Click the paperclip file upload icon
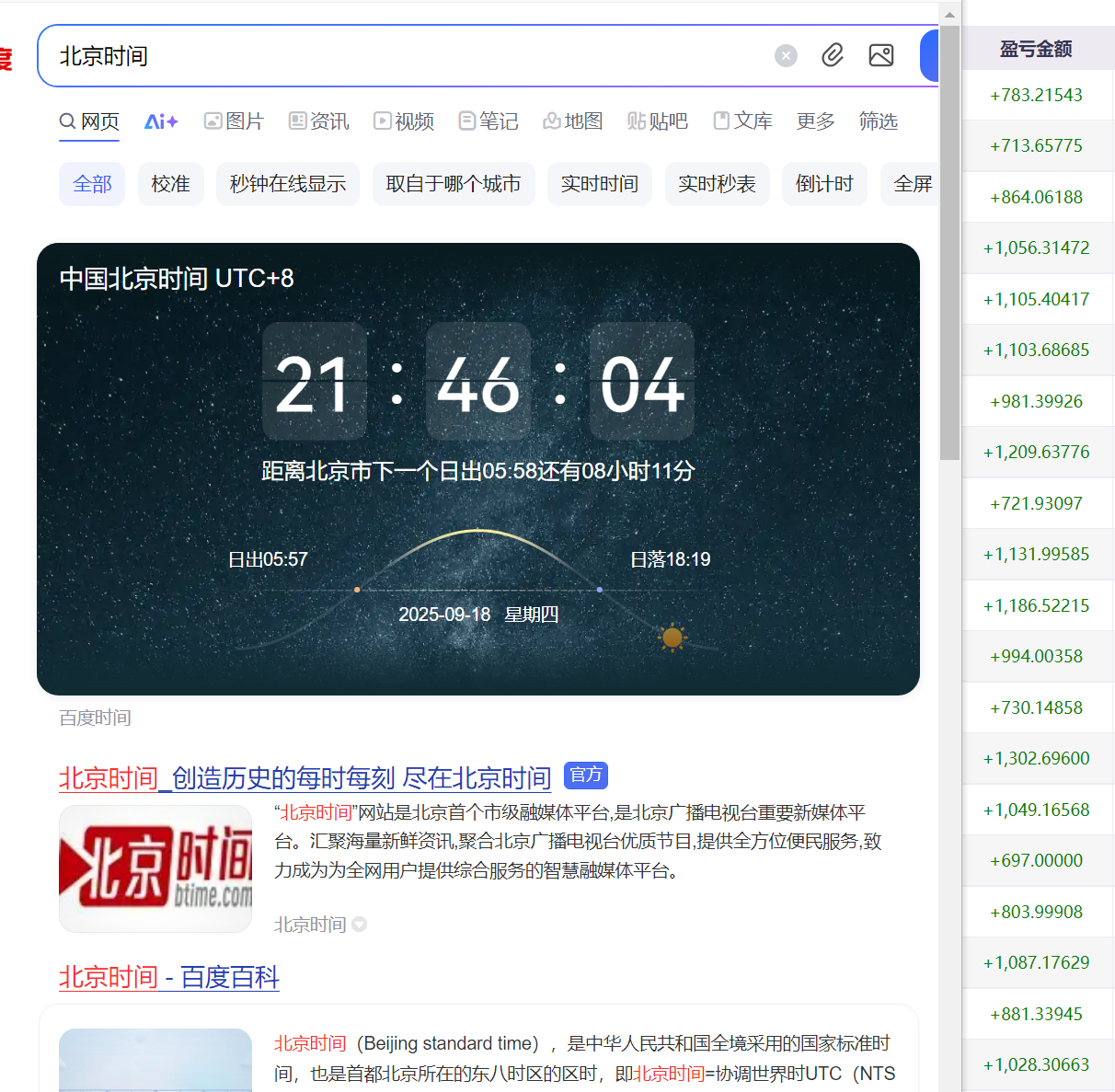The width and height of the screenshot is (1115, 1092). [x=833, y=56]
